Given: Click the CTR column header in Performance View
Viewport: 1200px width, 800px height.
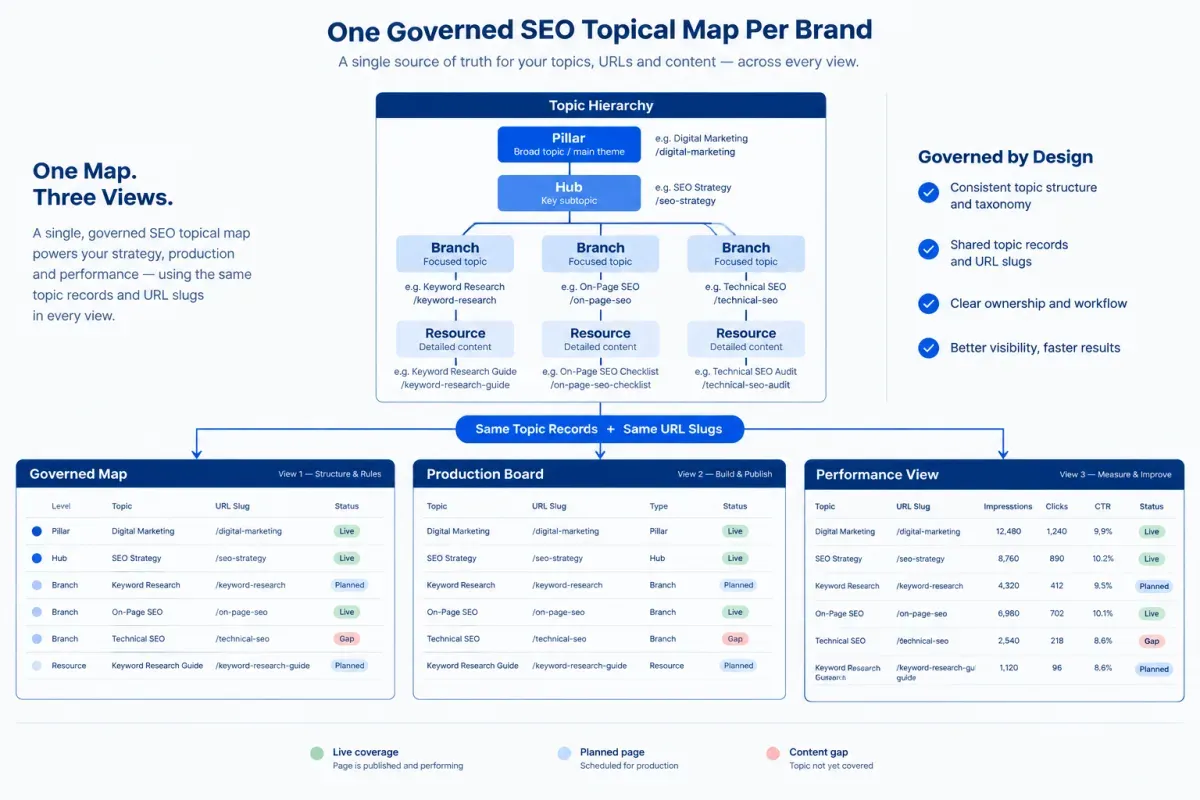Looking at the screenshot, I should pyautogui.click(x=1103, y=507).
